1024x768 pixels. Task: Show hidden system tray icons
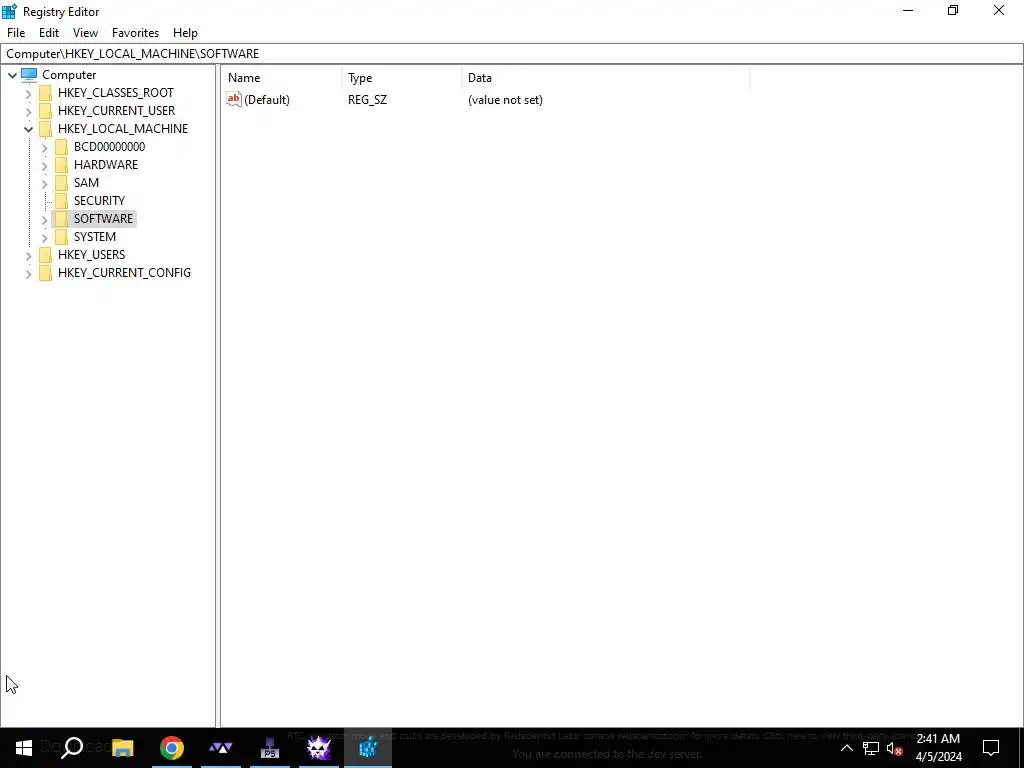pos(846,748)
